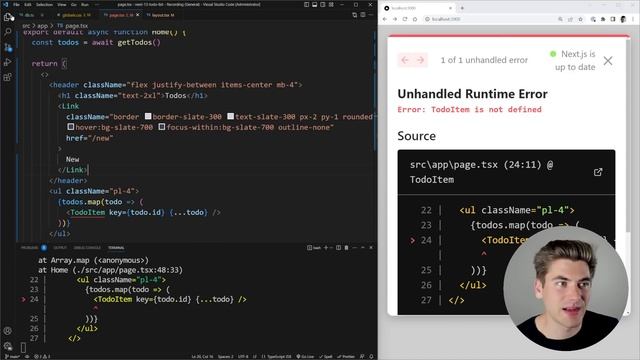Image resolution: width=640 pixels, height=360 pixels.
Task: Close the page.tsx editor tab
Action: tap(138, 15)
